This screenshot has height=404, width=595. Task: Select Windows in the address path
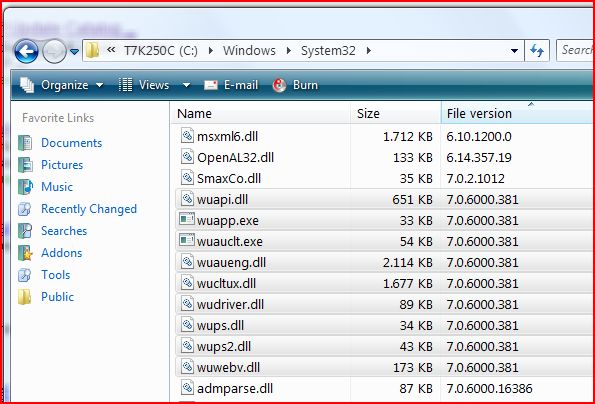[x=249, y=50]
